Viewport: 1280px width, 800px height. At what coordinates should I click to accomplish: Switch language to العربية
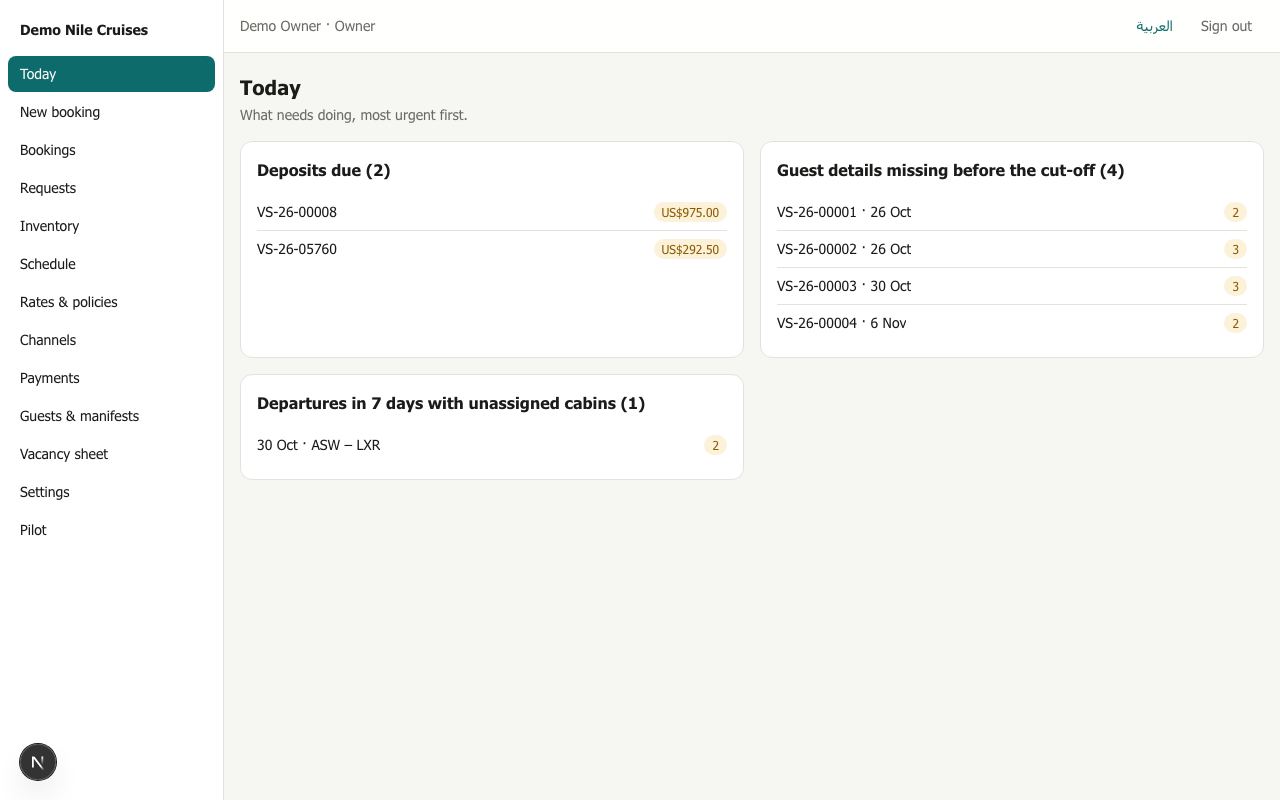pyautogui.click(x=1154, y=26)
